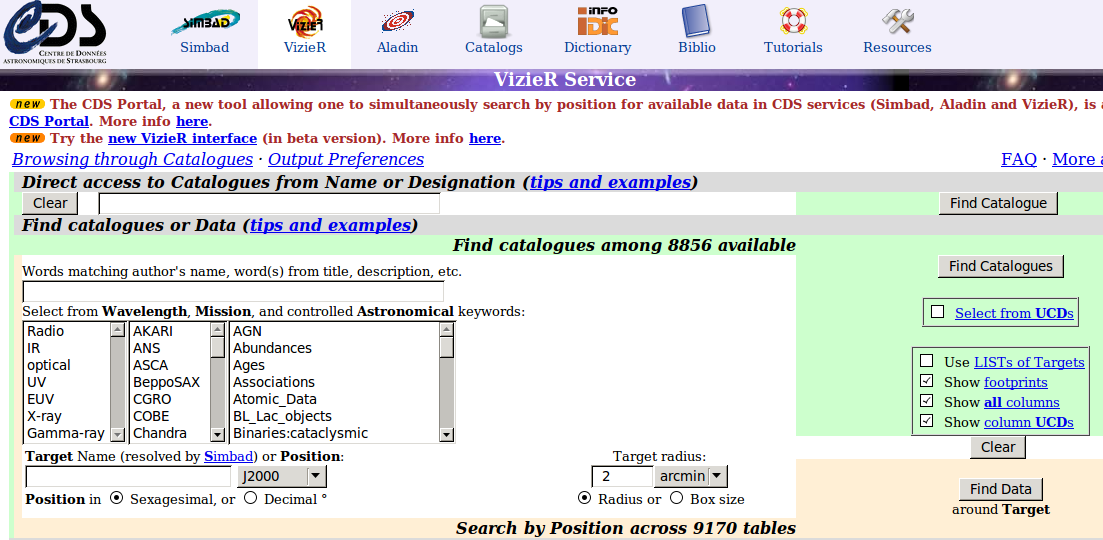Click up arrow of Mission list scrollbar
1103x540 pixels.
[217, 329]
